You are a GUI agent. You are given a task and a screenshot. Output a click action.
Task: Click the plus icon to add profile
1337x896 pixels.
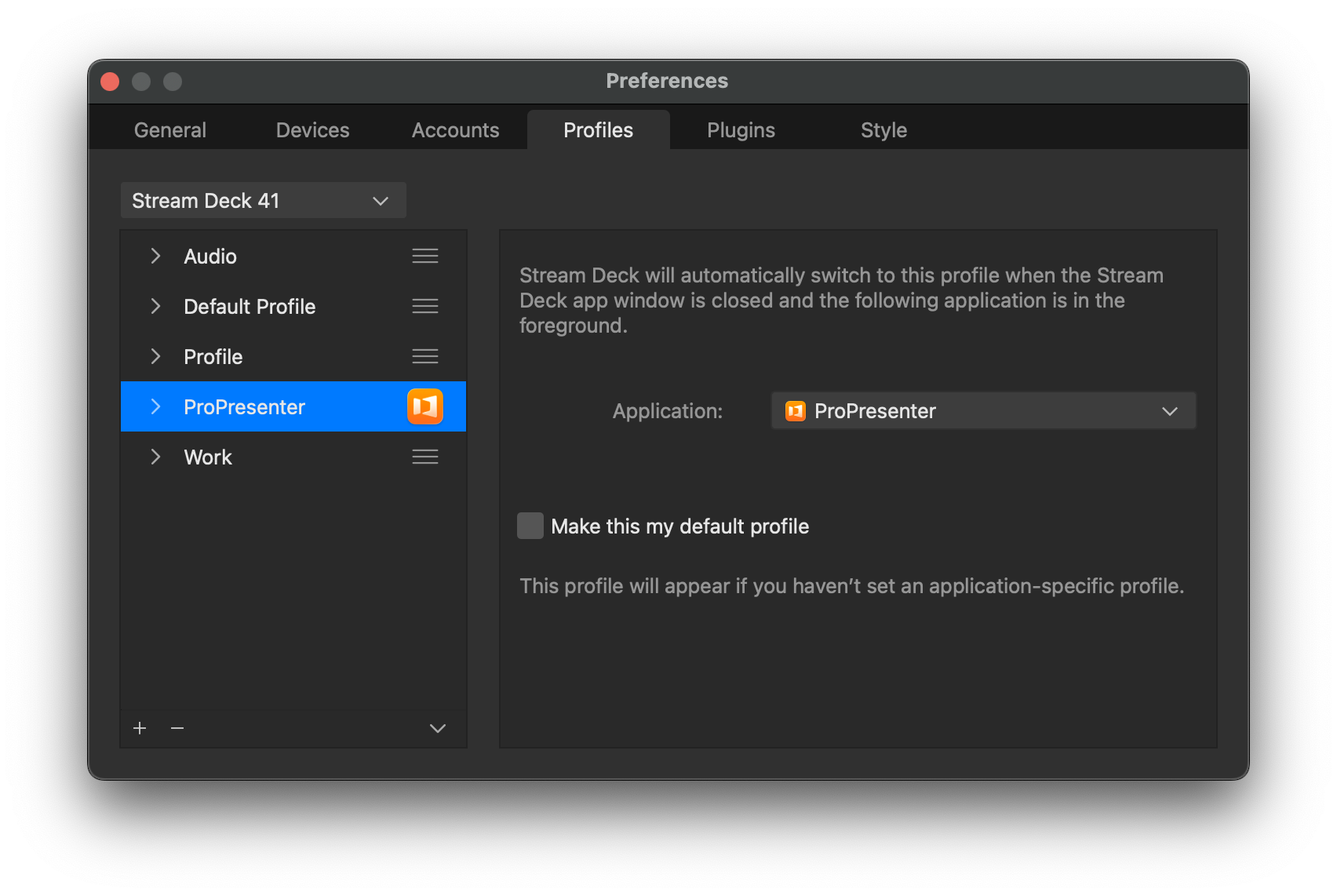pyautogui.click(x=140, y=728)
